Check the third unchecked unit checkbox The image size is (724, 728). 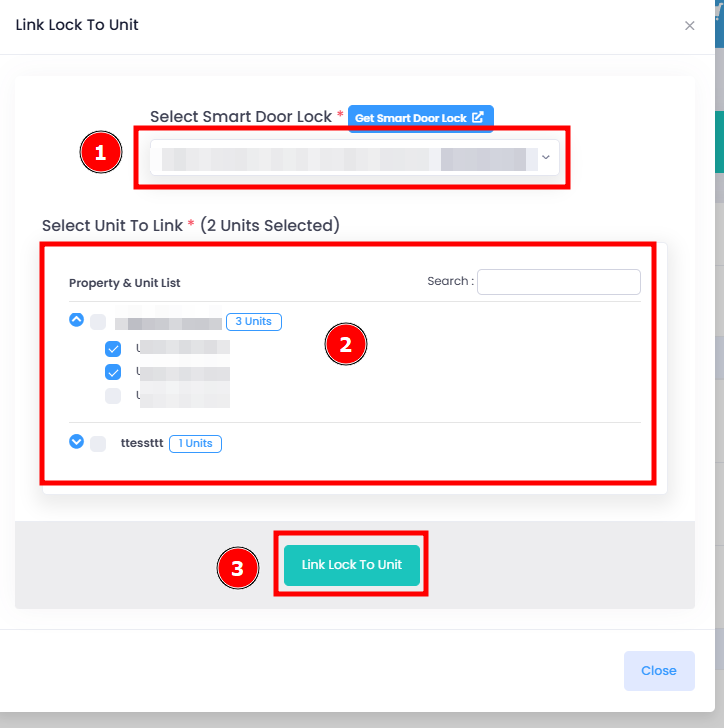pyautogui.click(x=113, y=396)
